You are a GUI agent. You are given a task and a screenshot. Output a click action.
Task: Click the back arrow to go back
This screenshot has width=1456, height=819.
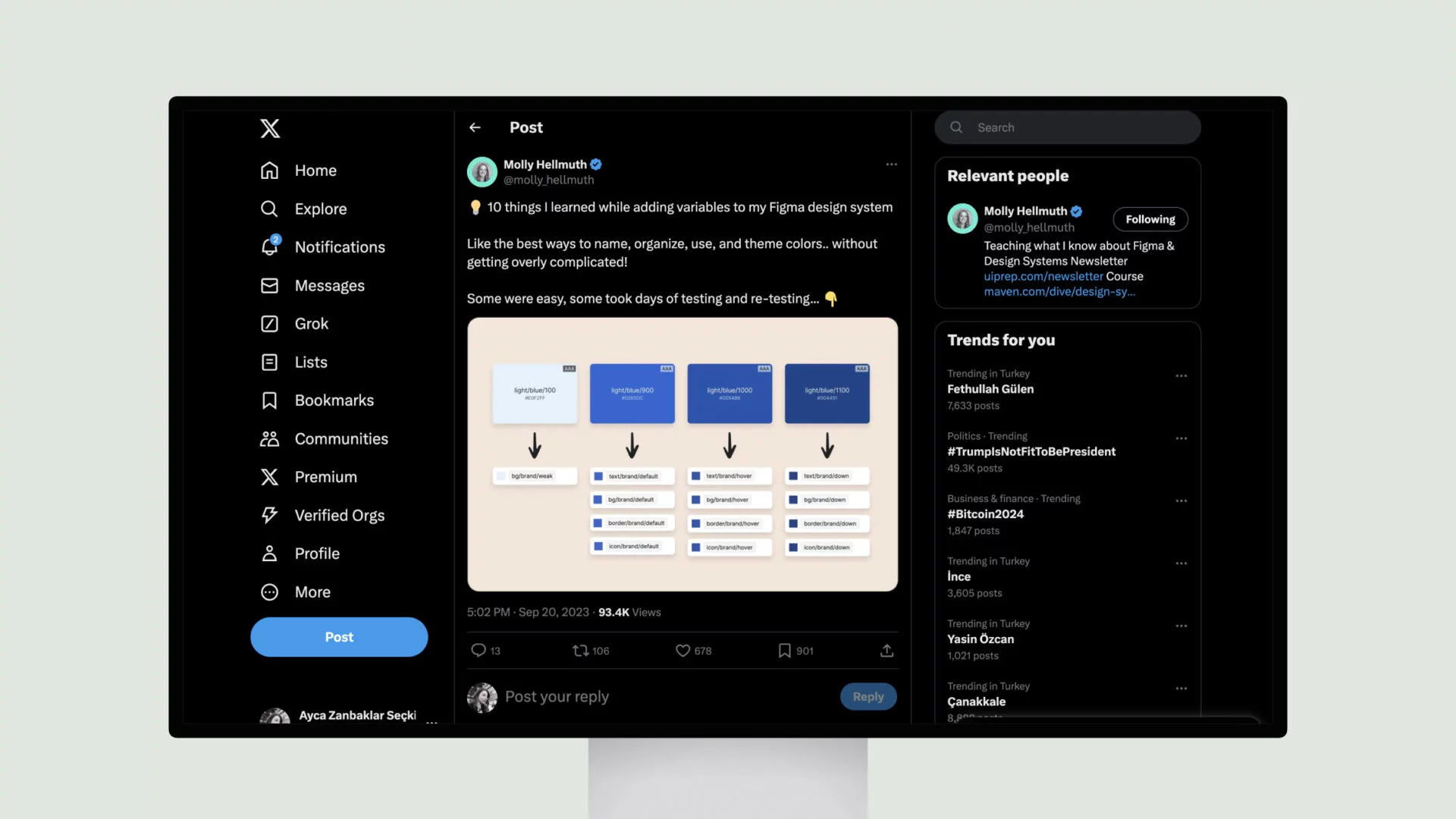[x=475, y=127]
